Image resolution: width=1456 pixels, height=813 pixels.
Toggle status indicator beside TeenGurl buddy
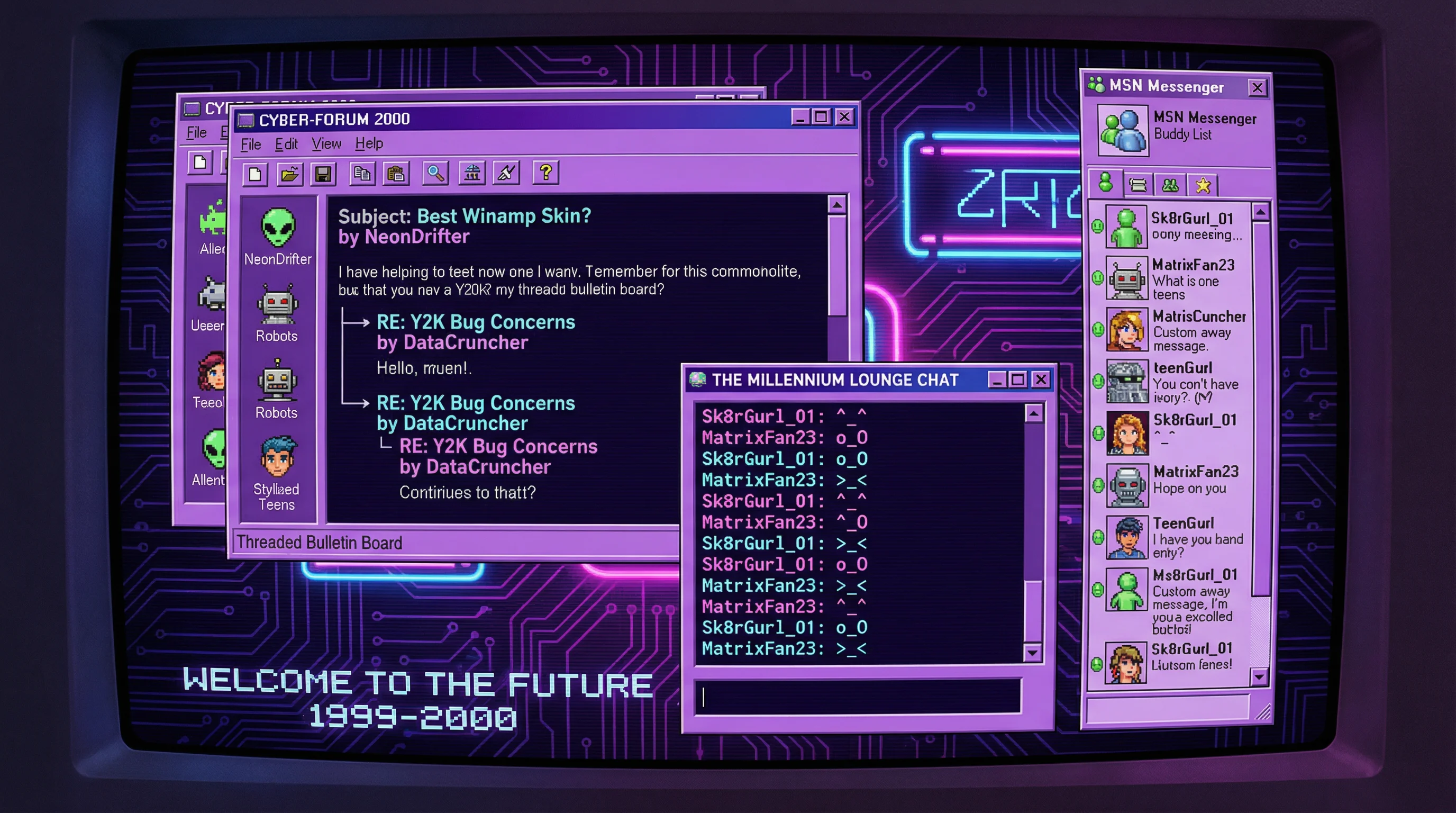click(1098, 537)
